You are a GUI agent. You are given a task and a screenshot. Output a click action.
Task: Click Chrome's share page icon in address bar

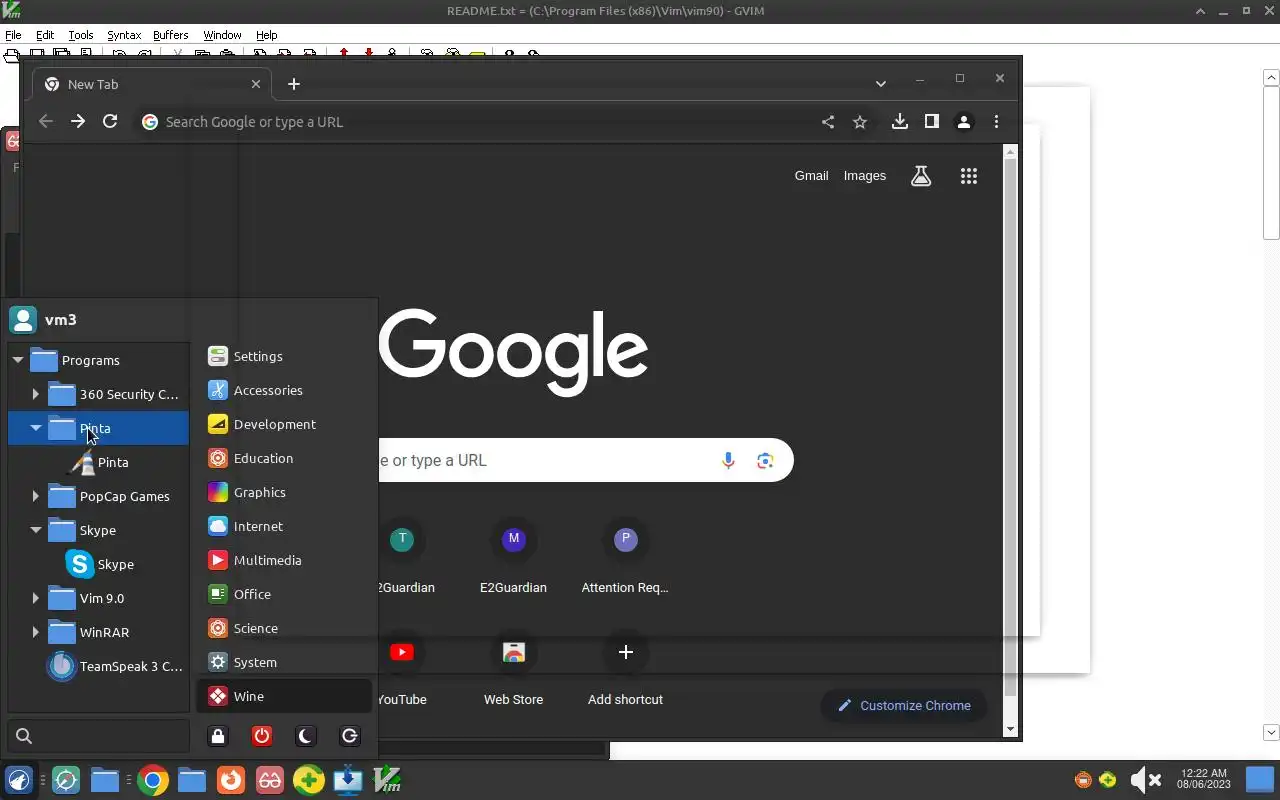[828, 122]
